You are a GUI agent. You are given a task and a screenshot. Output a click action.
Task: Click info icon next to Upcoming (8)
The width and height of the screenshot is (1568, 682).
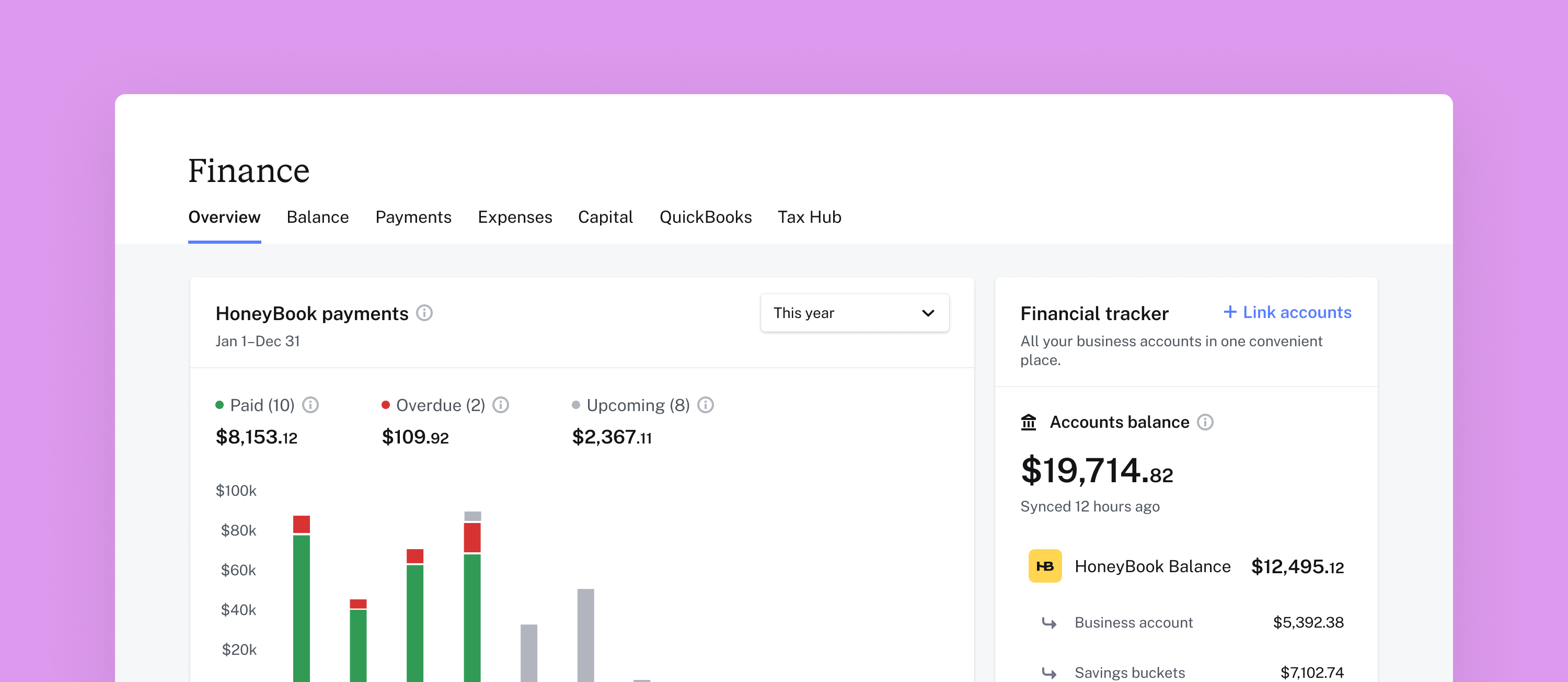click(705, 405)
